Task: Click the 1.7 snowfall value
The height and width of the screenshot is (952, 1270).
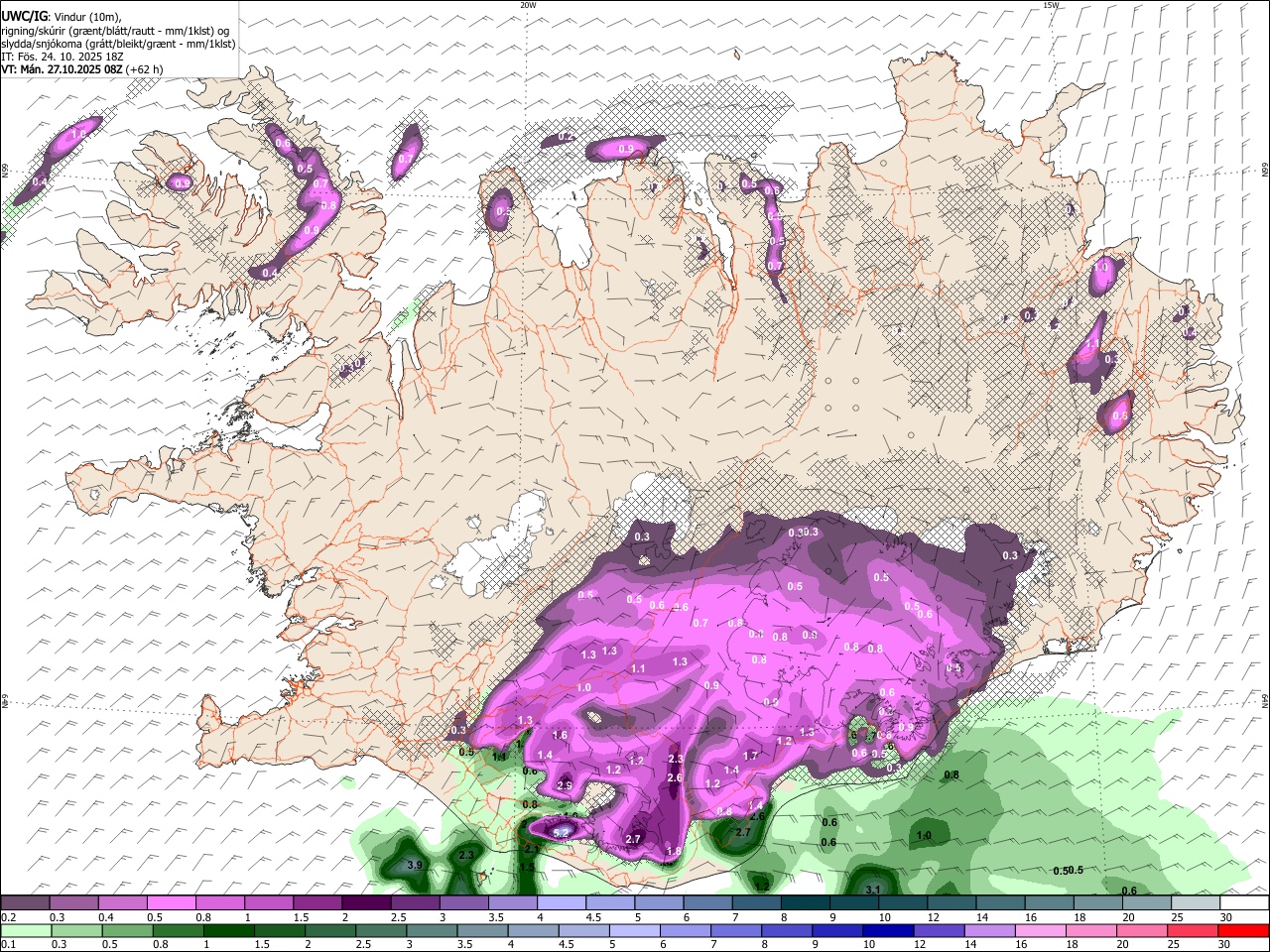Action: tap(750, 756)
